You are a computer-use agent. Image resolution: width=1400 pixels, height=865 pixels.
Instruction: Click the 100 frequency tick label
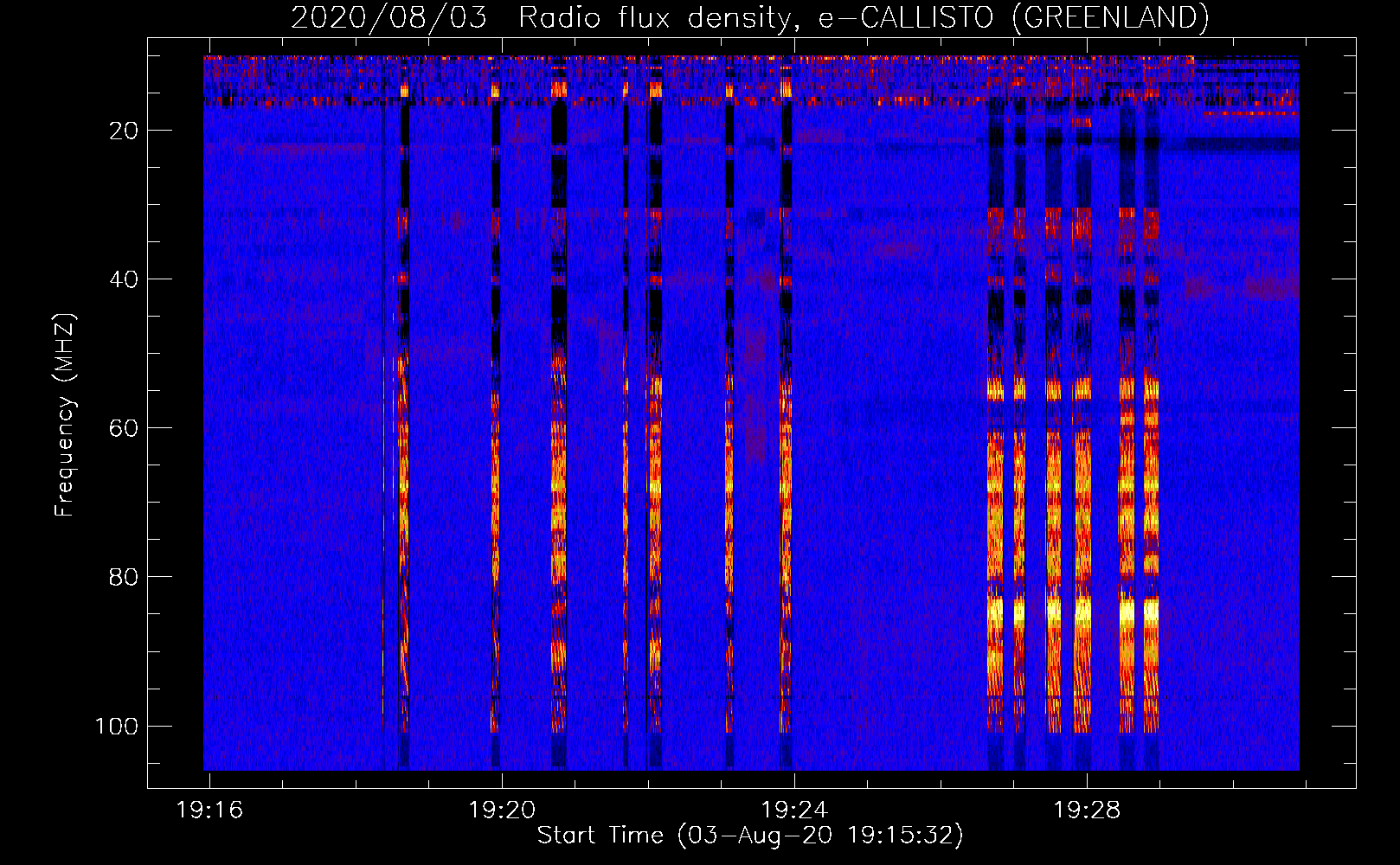117,726
